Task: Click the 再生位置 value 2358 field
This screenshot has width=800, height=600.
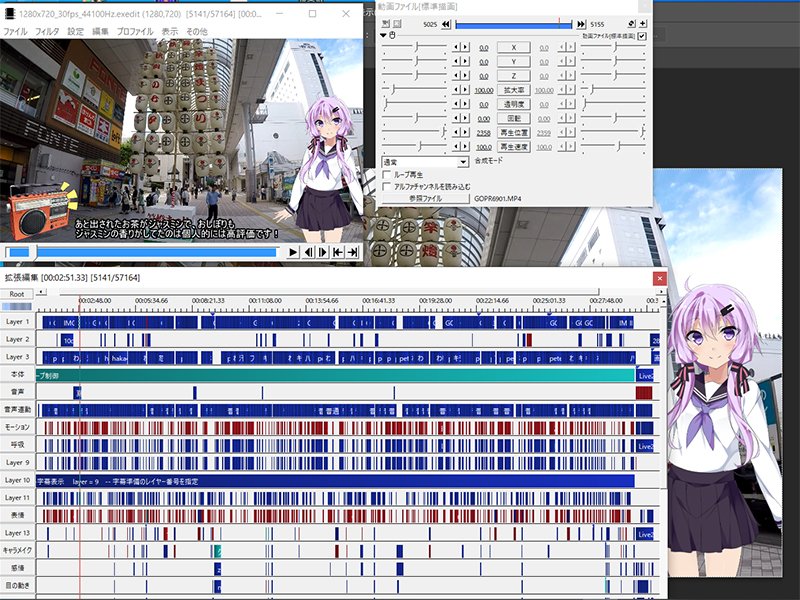Action: tap(484, 133)
